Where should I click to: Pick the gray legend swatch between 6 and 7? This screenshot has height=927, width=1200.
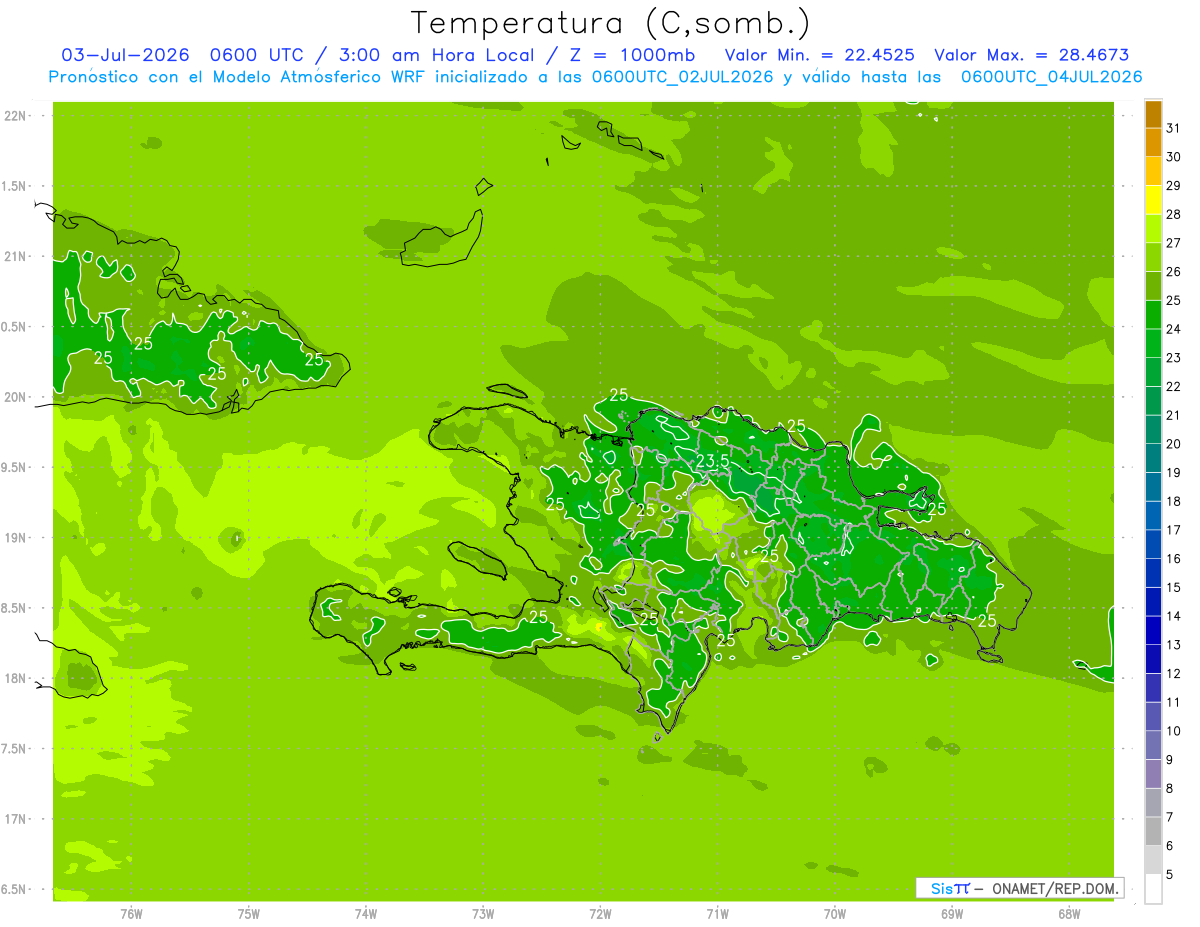(x=1153, y=832)
